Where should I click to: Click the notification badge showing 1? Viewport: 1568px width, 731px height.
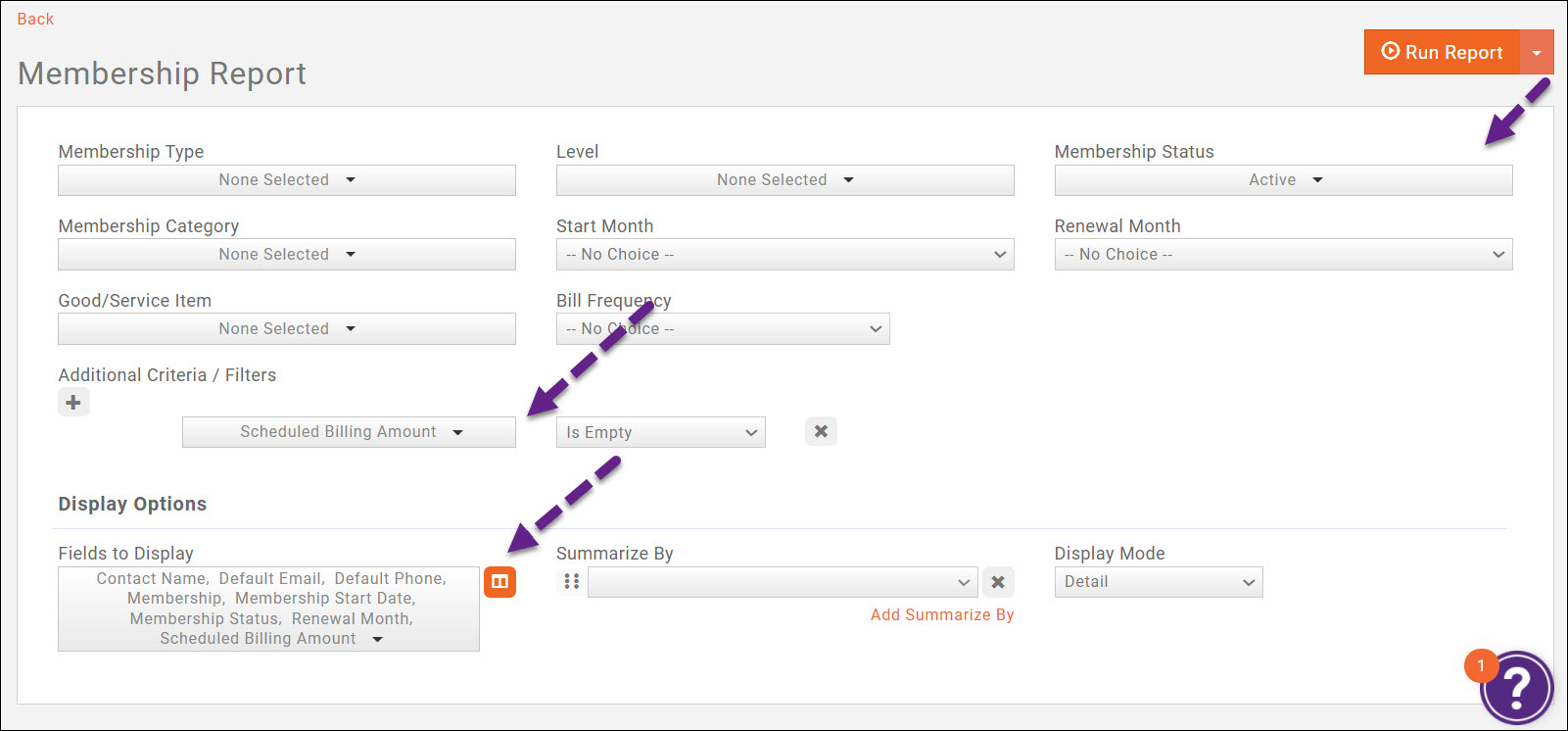pos(1482,665)
